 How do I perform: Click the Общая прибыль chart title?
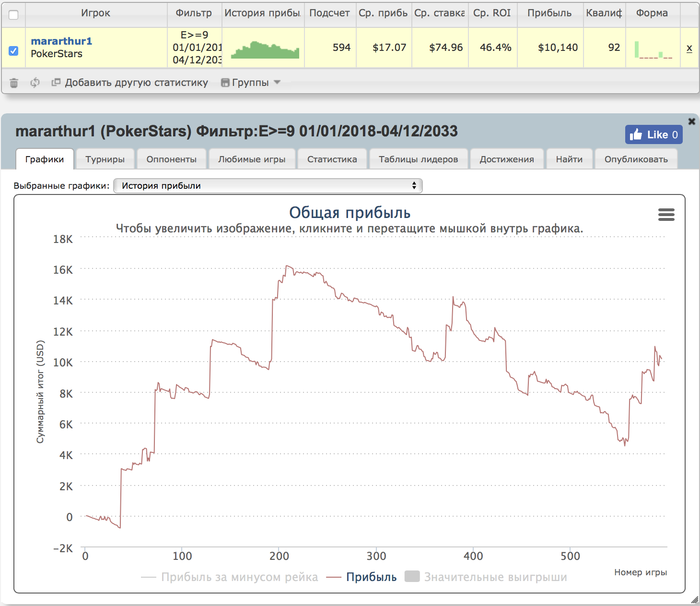pos(350,213)
